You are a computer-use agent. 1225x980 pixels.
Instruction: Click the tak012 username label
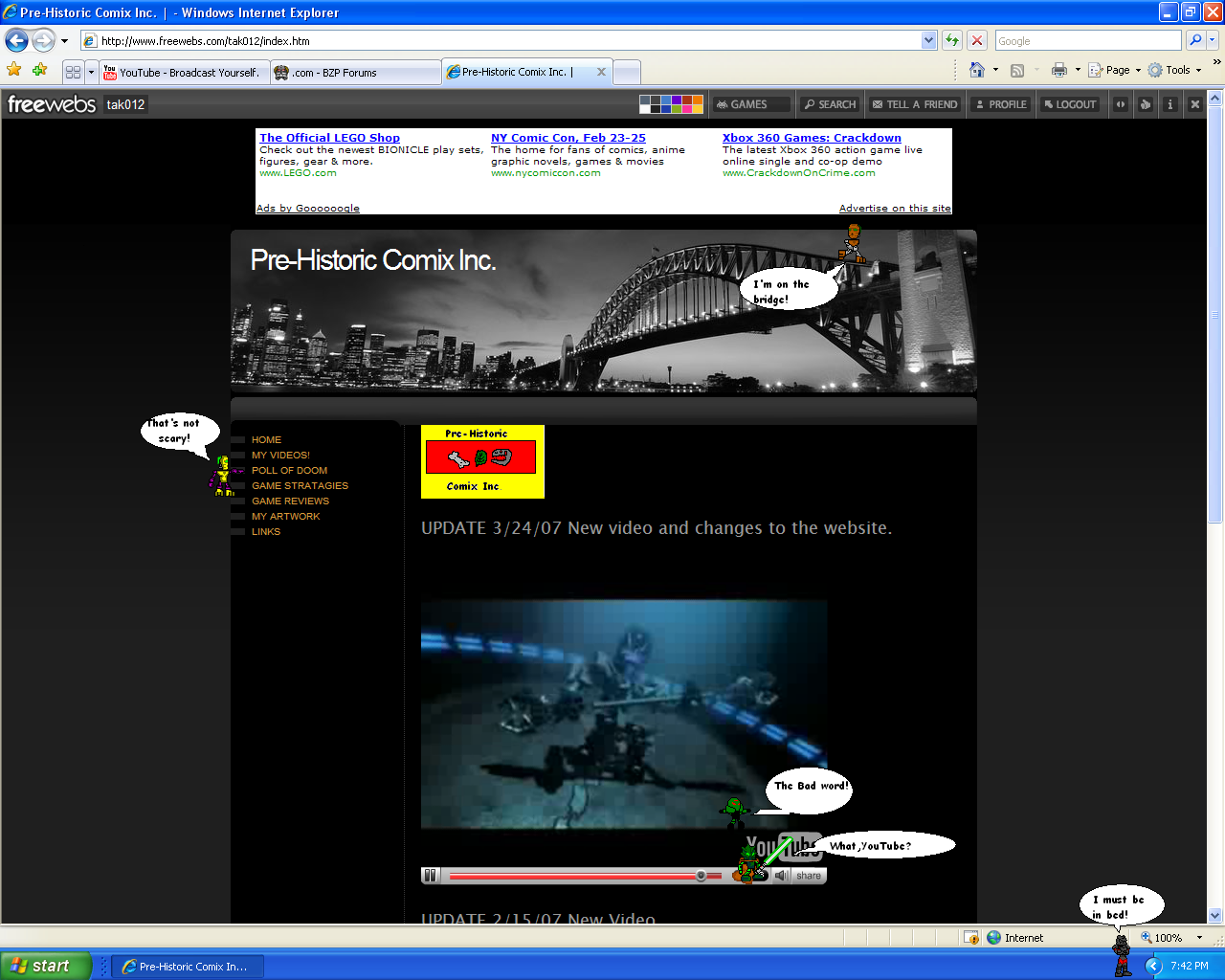125,104
